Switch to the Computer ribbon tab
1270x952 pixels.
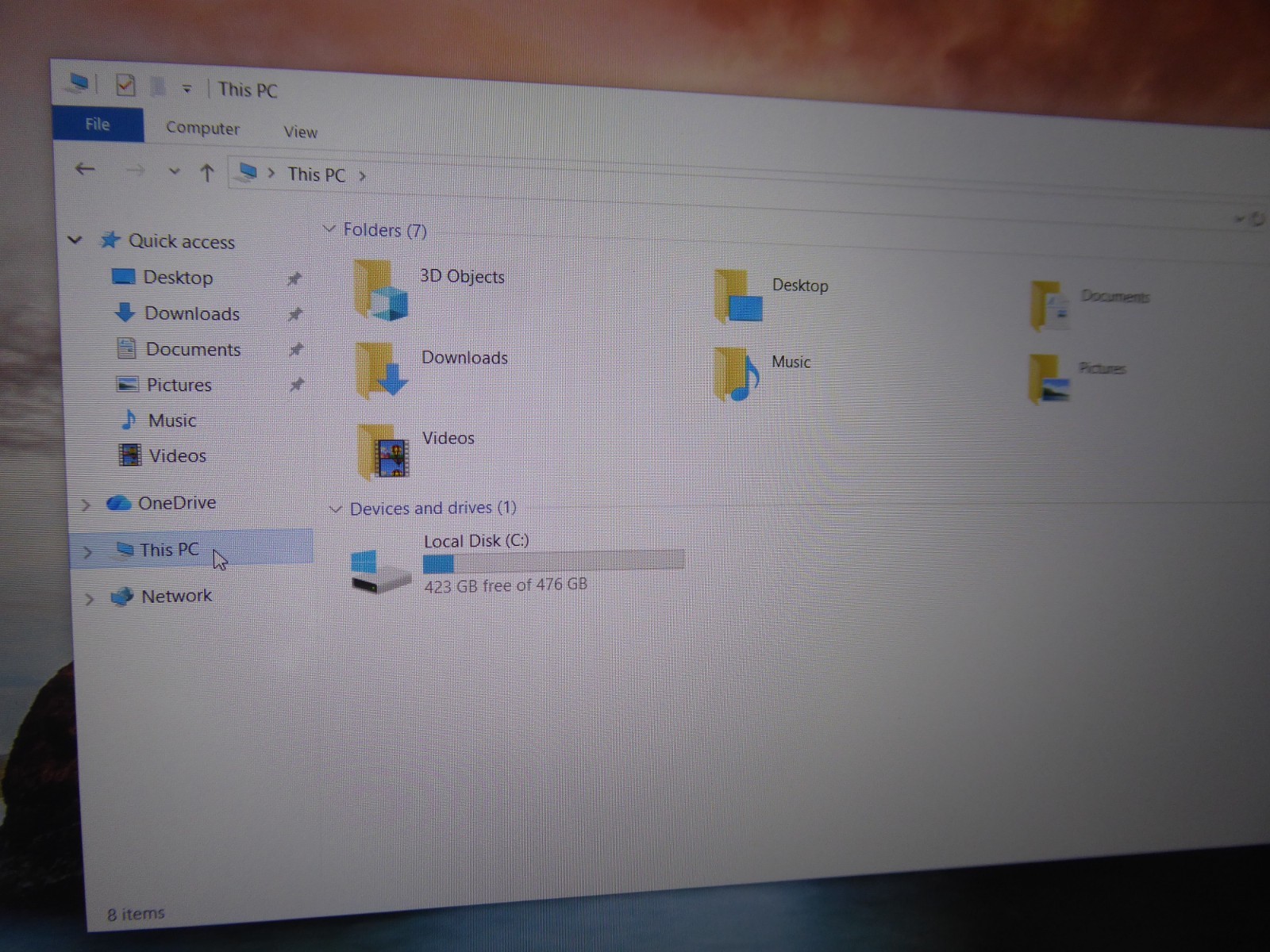pyautogui.click(x=202, y=129)
